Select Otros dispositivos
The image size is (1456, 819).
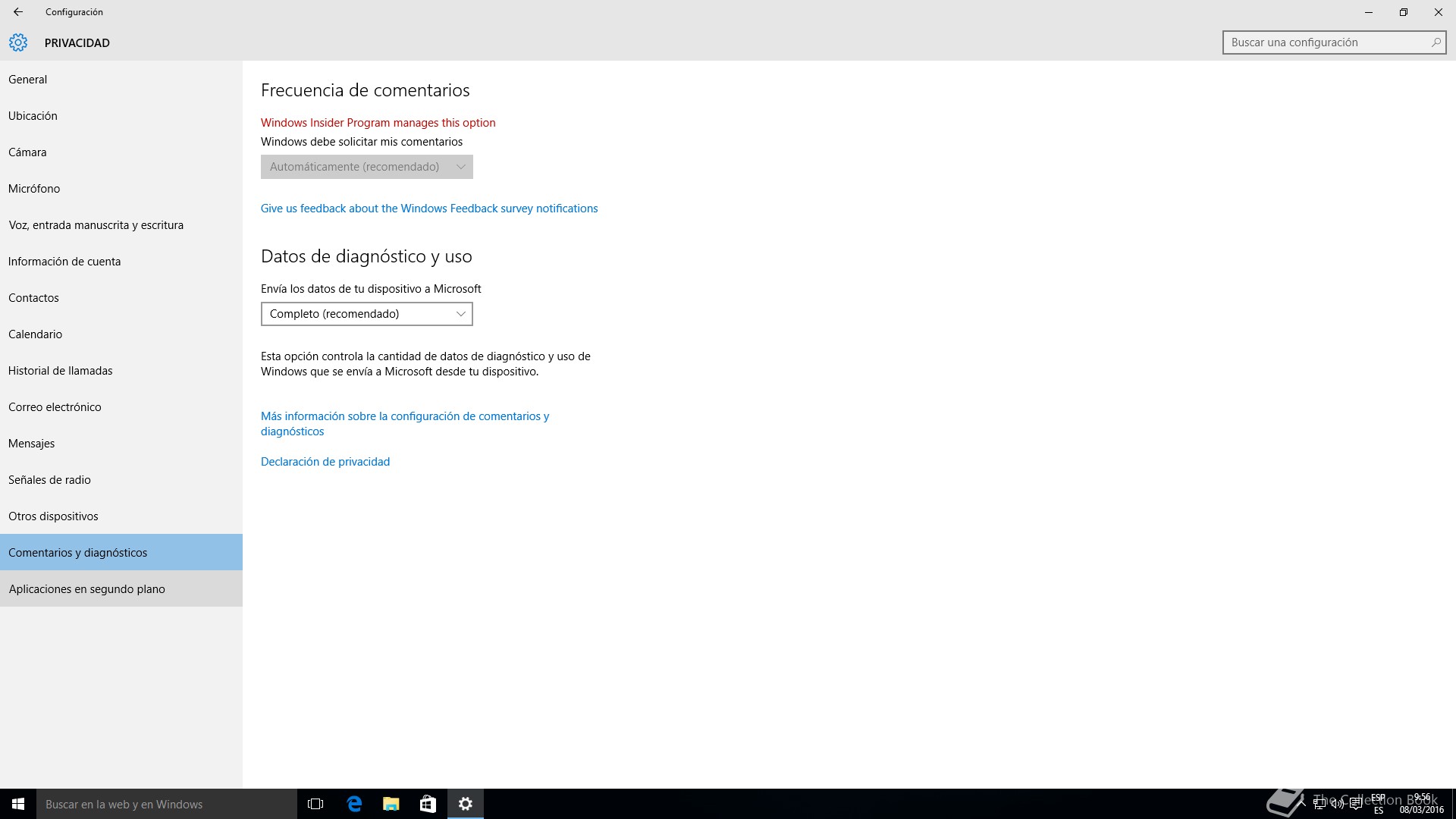[x=121, y=516]
